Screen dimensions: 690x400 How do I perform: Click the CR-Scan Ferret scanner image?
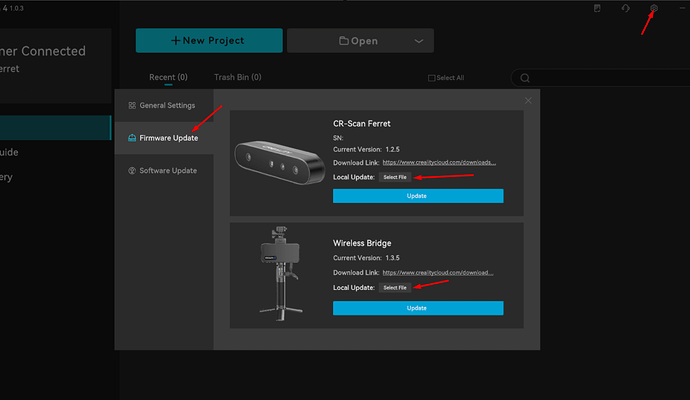[279, 162]
